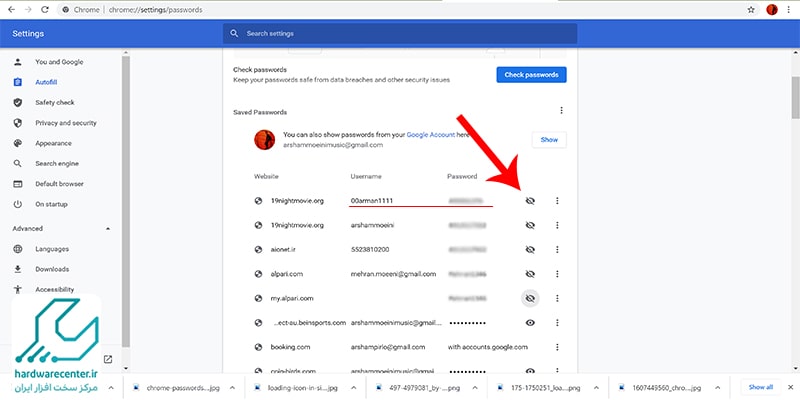Viewport: 800px width, 400px height.
Task: Open more actions for aionet.ir
Action: tap(557, 249)
